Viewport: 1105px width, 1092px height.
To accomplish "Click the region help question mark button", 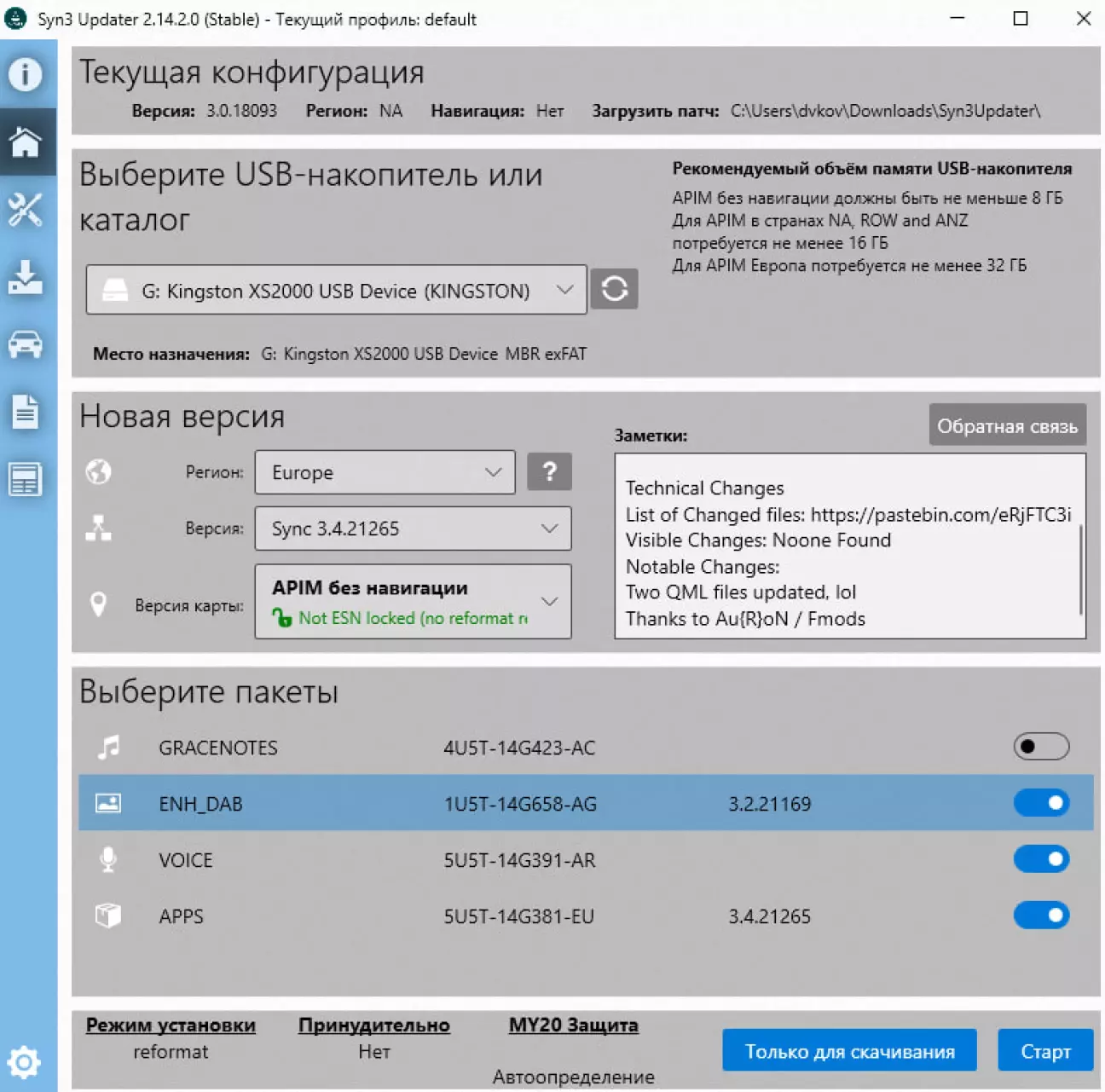I will point(549,471).
